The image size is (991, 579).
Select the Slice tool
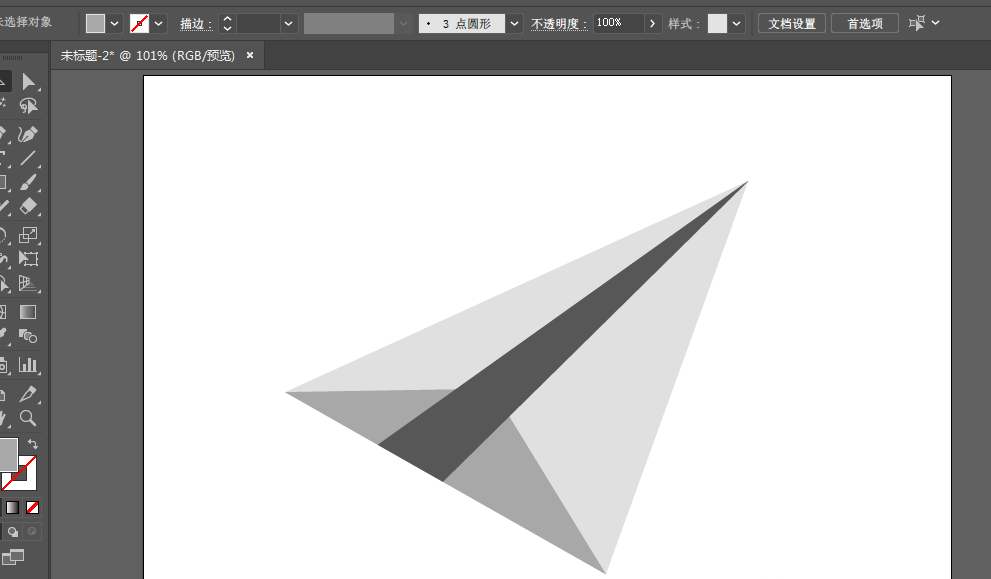[28, 394]
